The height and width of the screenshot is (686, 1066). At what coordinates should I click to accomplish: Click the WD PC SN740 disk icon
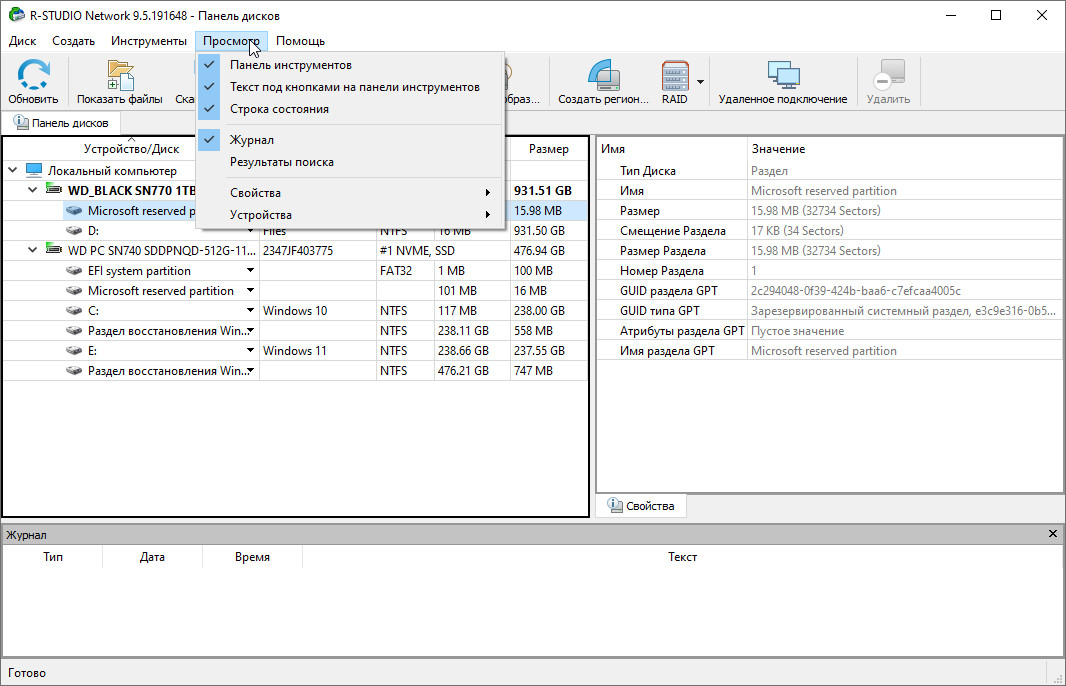coord(54,251)
